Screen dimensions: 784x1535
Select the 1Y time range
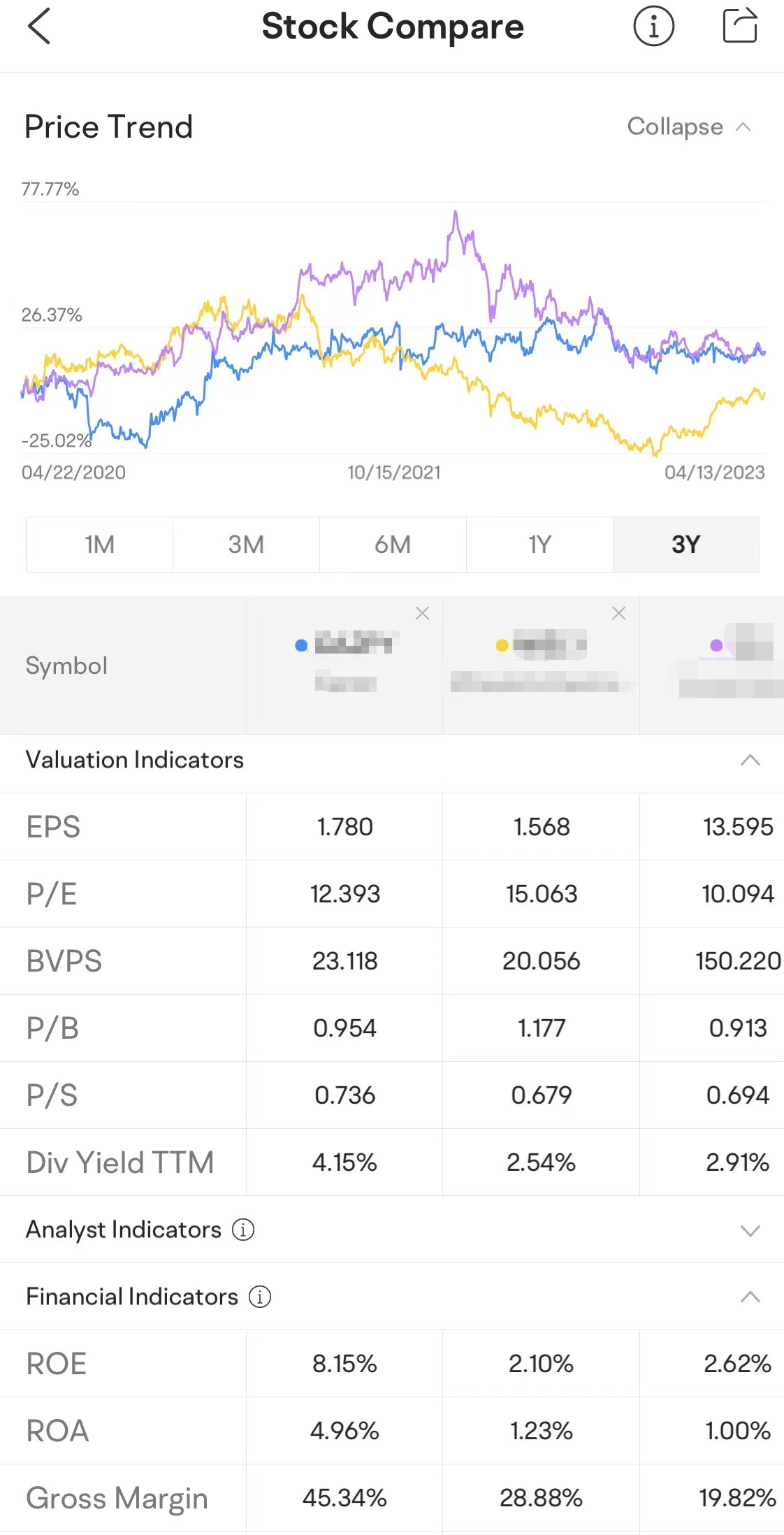point(539,545)
